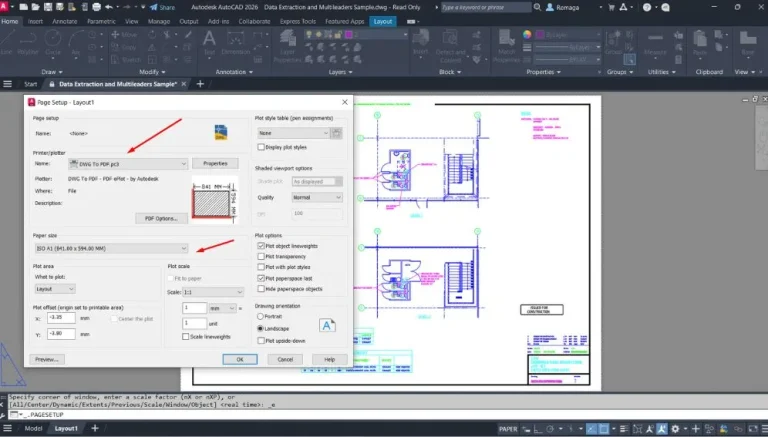768x437 pixels.
Task: Open the Output ribbon tab
Action: 189,22
